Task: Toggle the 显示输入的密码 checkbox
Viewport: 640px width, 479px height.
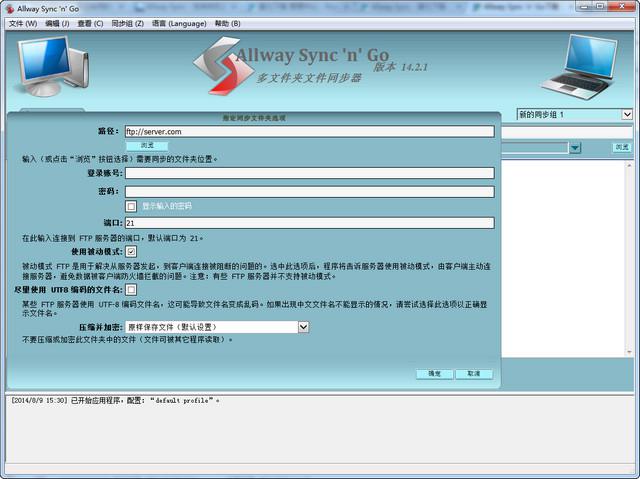Action: 131,206
